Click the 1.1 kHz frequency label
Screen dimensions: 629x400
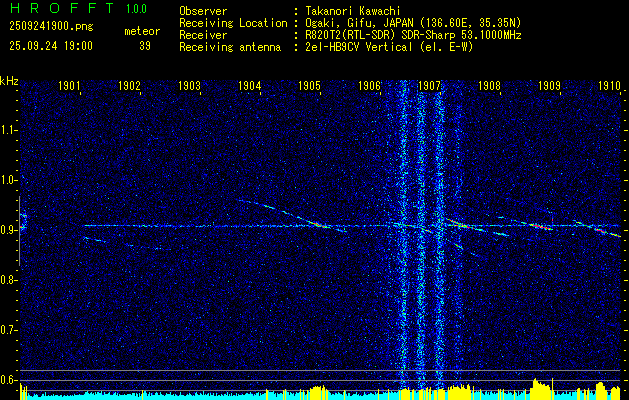7,130
